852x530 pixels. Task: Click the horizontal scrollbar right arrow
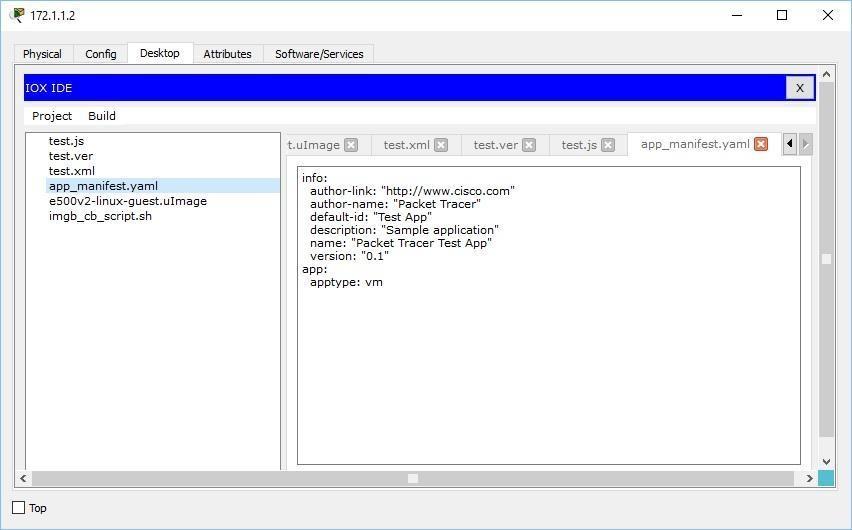tap(810, 478)
